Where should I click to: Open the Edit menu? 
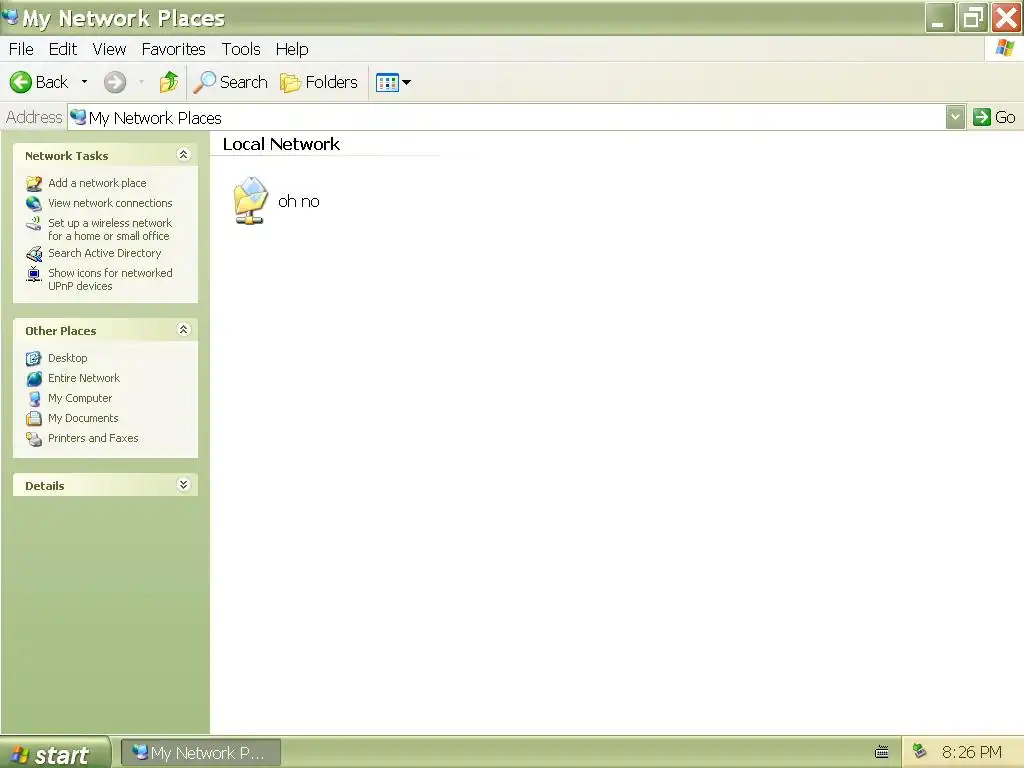[63, 49]
